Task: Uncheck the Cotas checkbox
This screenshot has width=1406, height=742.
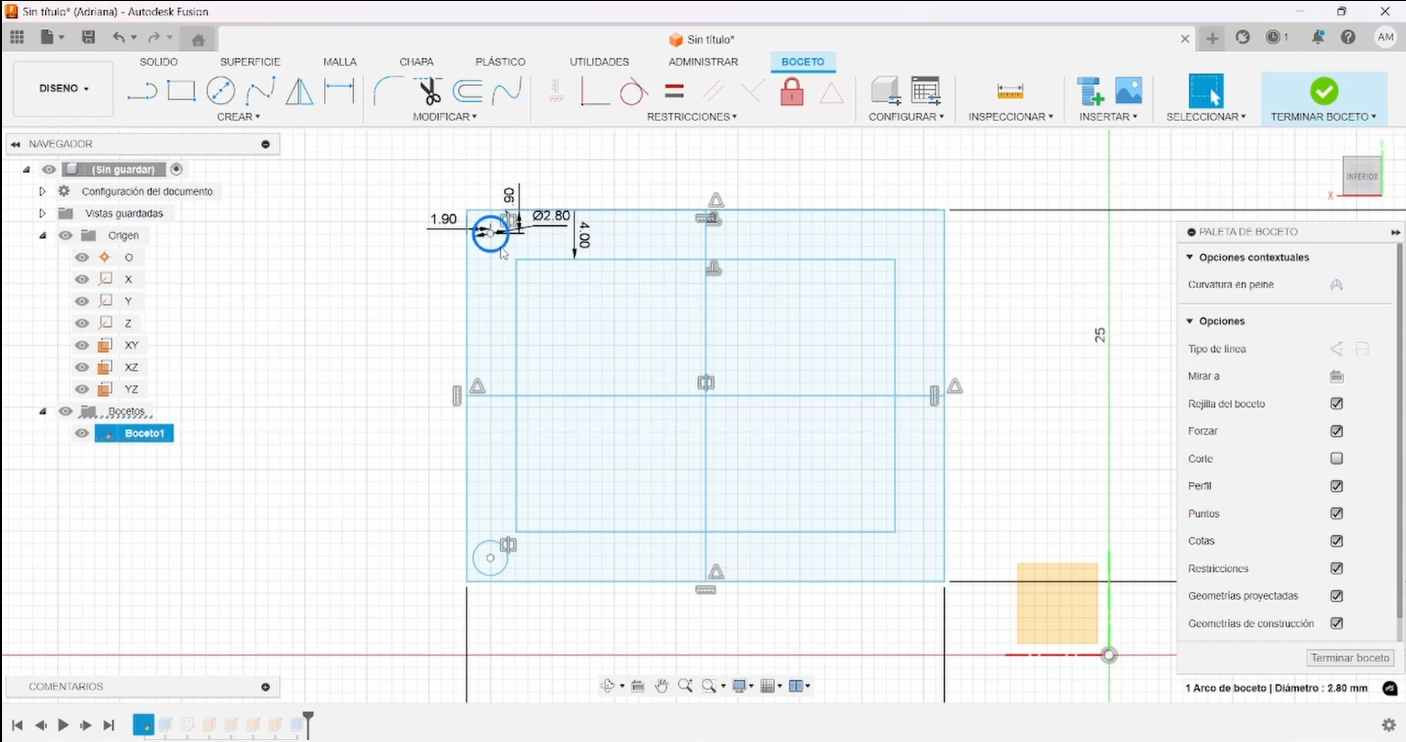Action: tap(1336, 541)
